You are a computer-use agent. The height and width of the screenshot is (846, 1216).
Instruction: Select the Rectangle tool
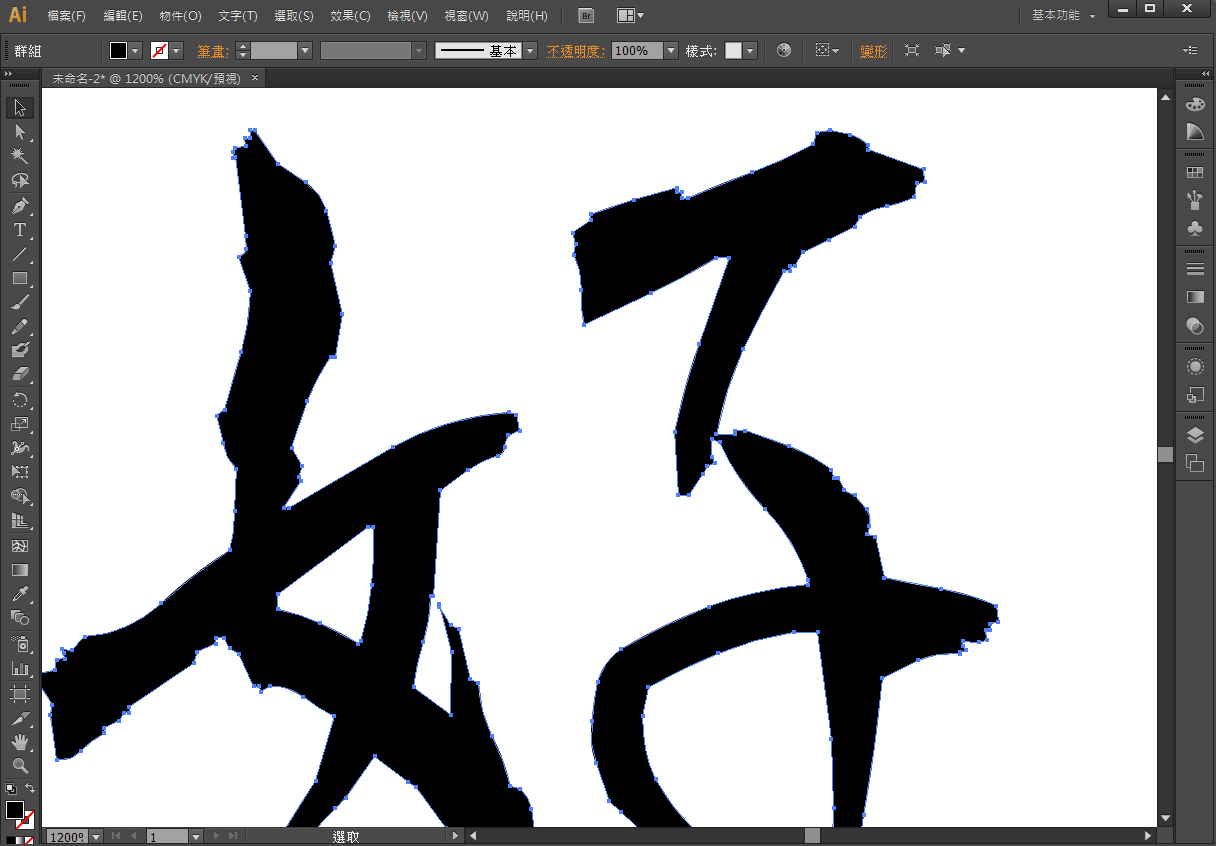20,278
